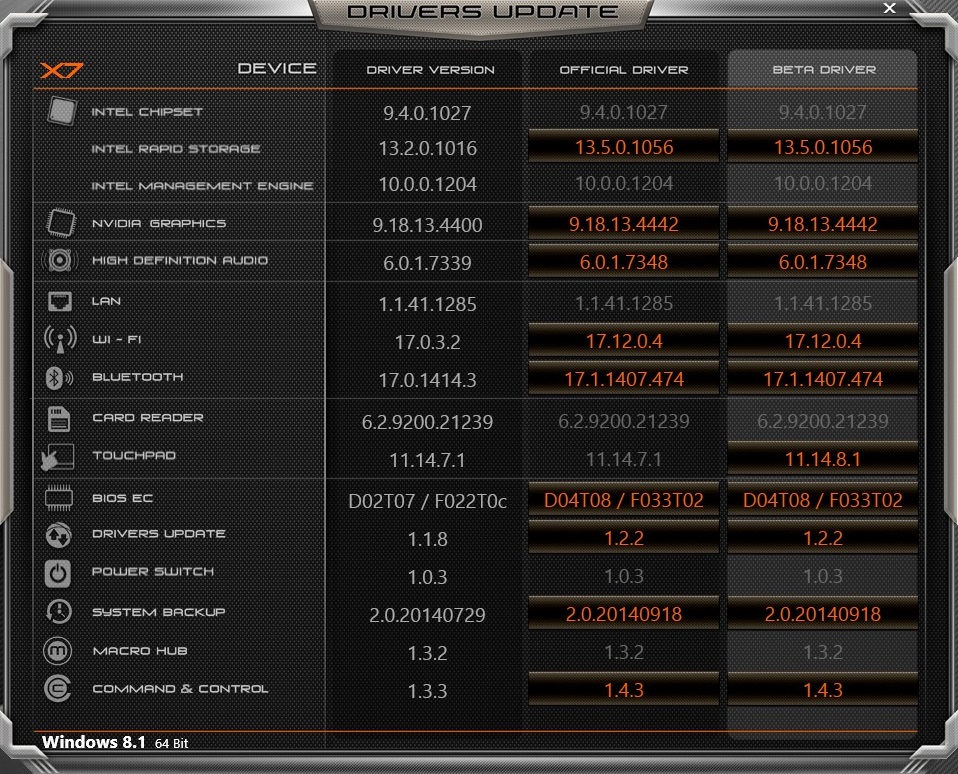Close the Drivers Update window
958x774 pixels.
(890, 8)
